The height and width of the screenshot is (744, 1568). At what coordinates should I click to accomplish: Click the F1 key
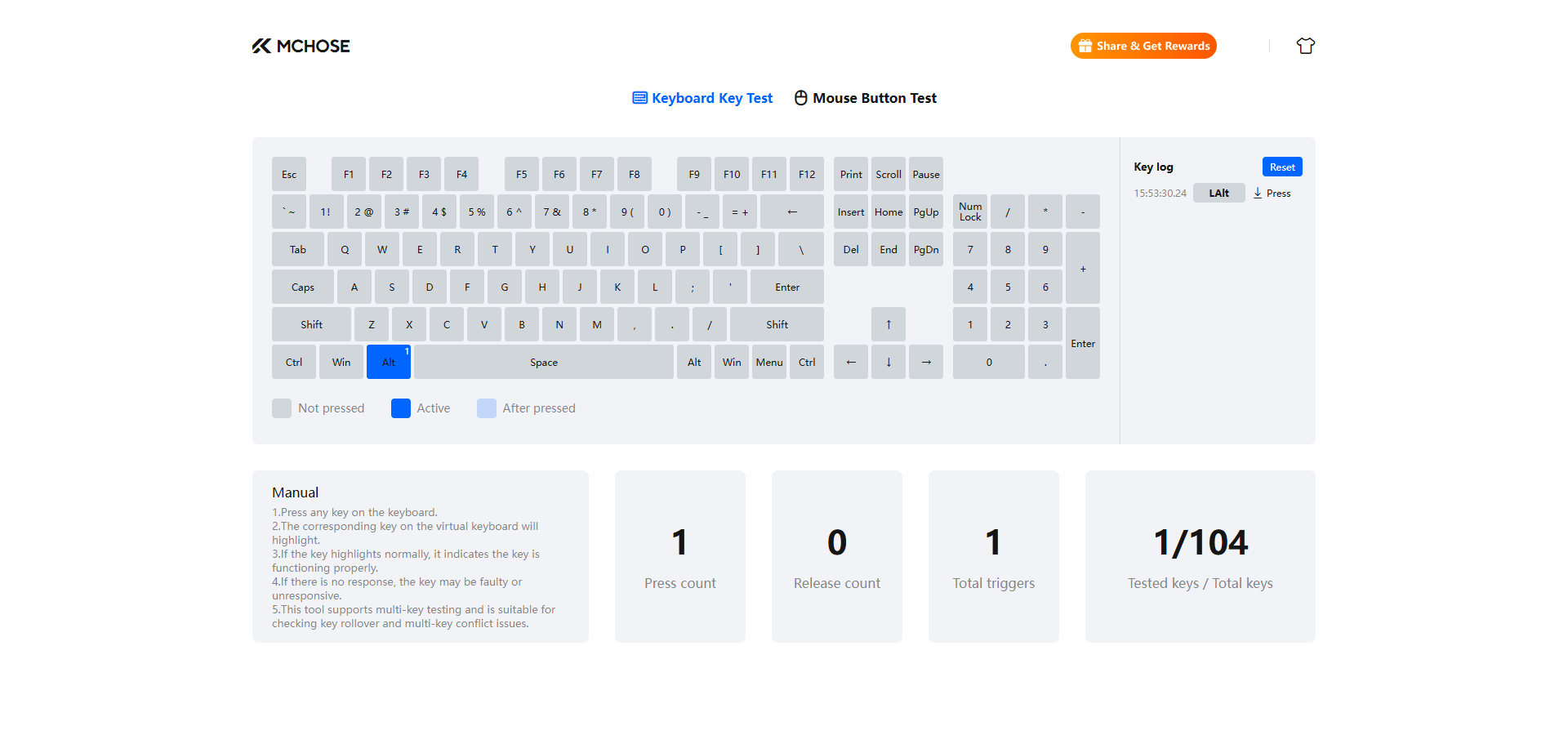pyautogui.click(x=349, y=174)
